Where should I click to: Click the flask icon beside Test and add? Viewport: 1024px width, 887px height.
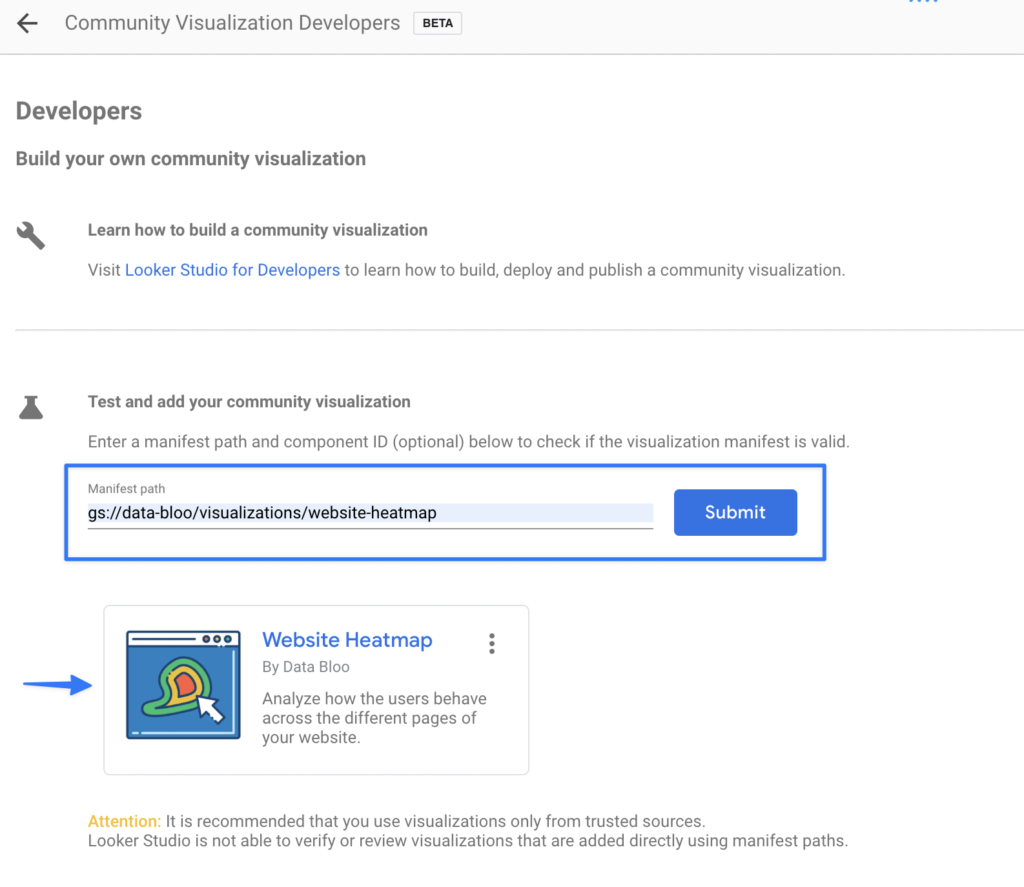(31, 407)
